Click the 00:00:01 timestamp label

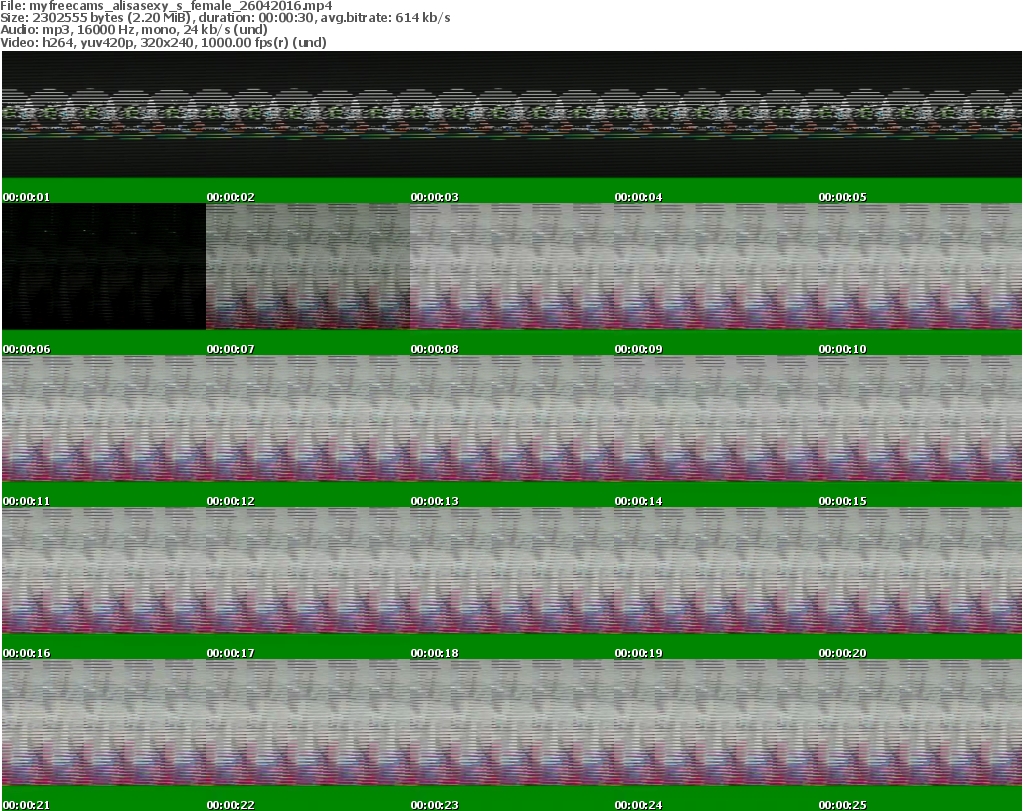(x=26, y=197)
